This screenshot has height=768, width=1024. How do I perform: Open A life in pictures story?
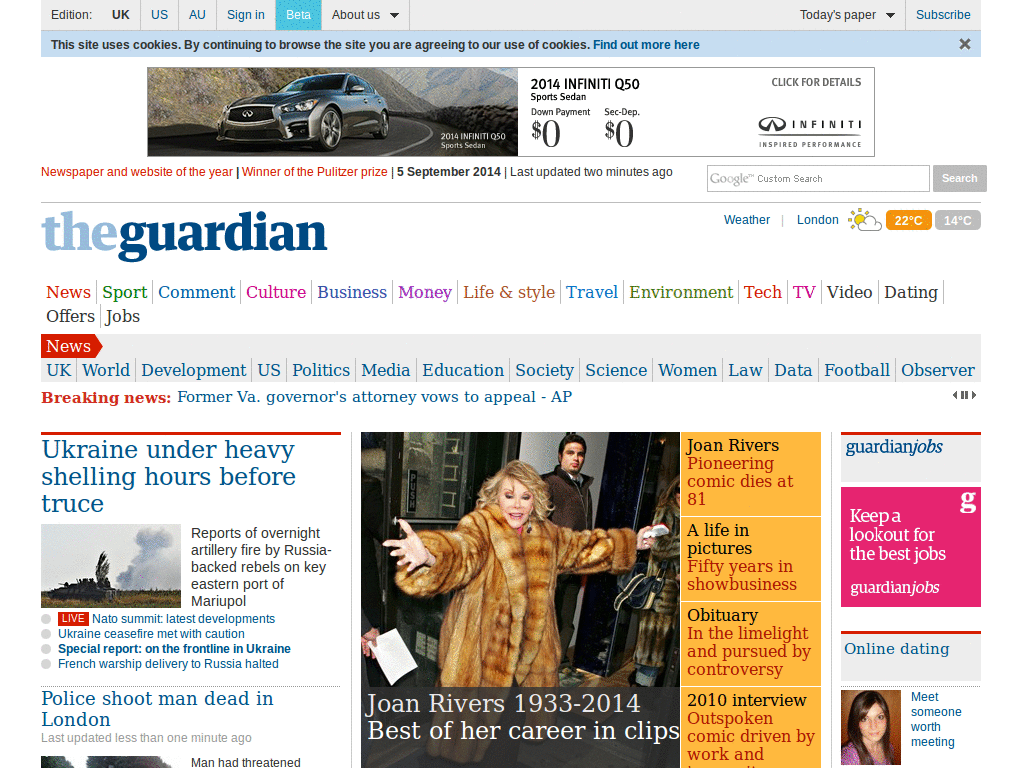[750, 557]
